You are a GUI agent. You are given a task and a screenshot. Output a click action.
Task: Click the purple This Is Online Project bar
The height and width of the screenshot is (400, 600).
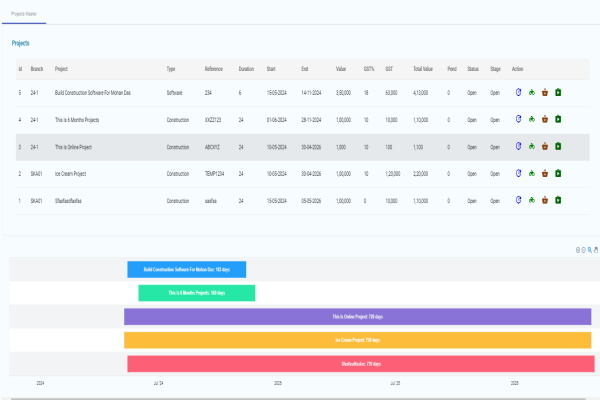coord(358,316)
